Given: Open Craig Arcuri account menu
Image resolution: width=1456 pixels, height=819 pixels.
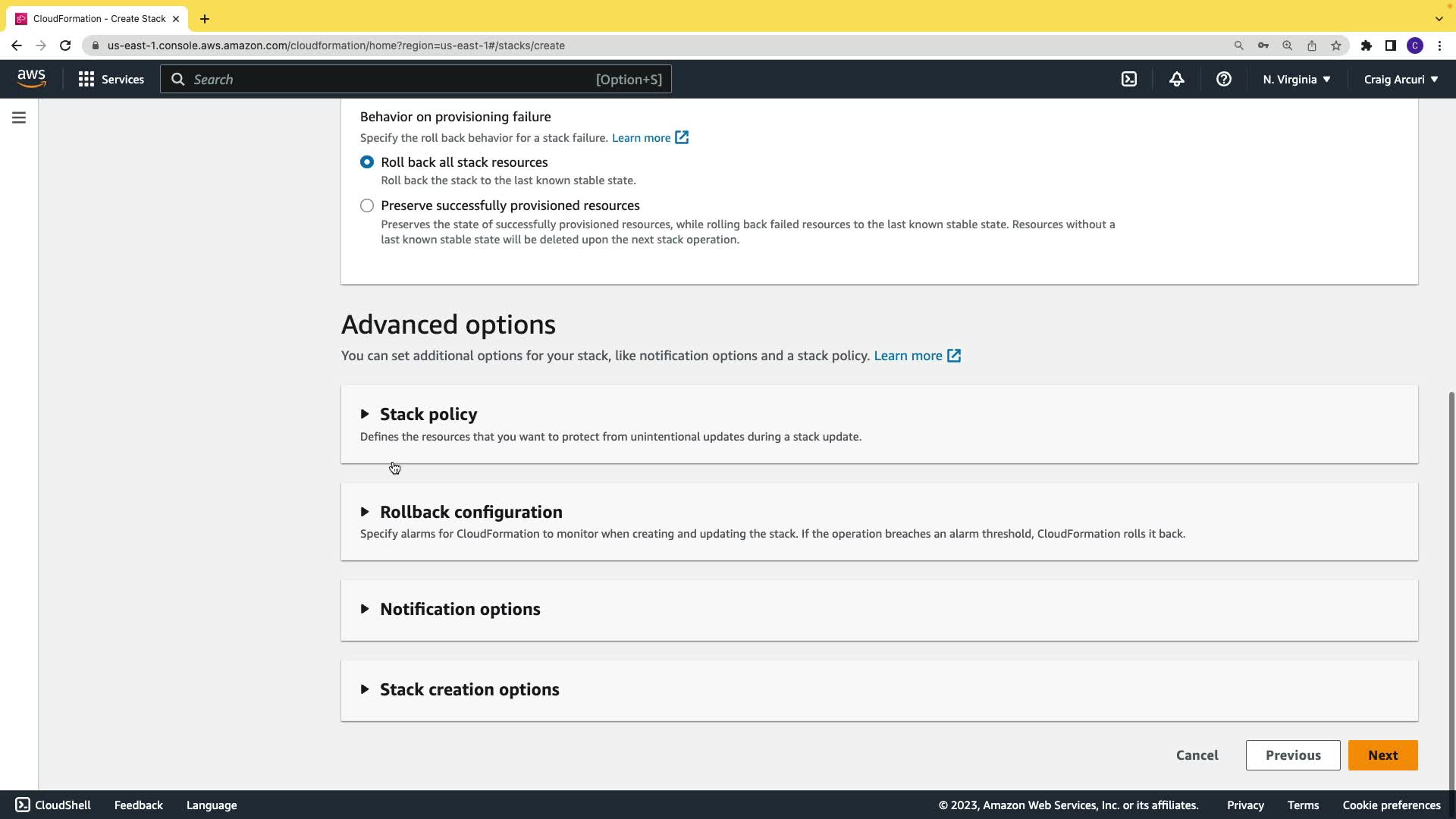Looking at the screenshot, I should pos(1400,80).
